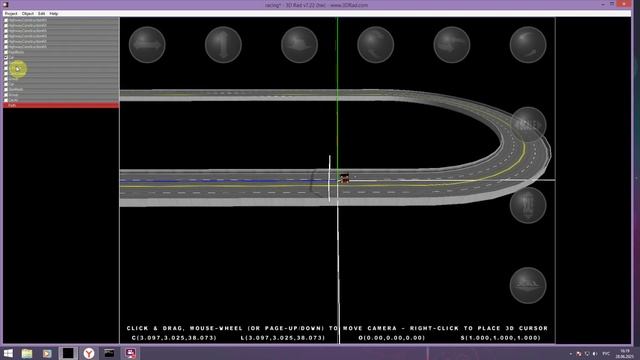Click the vertical double-arrow move sphere
This screenshot has width=640, height=360.
[223, 45]
